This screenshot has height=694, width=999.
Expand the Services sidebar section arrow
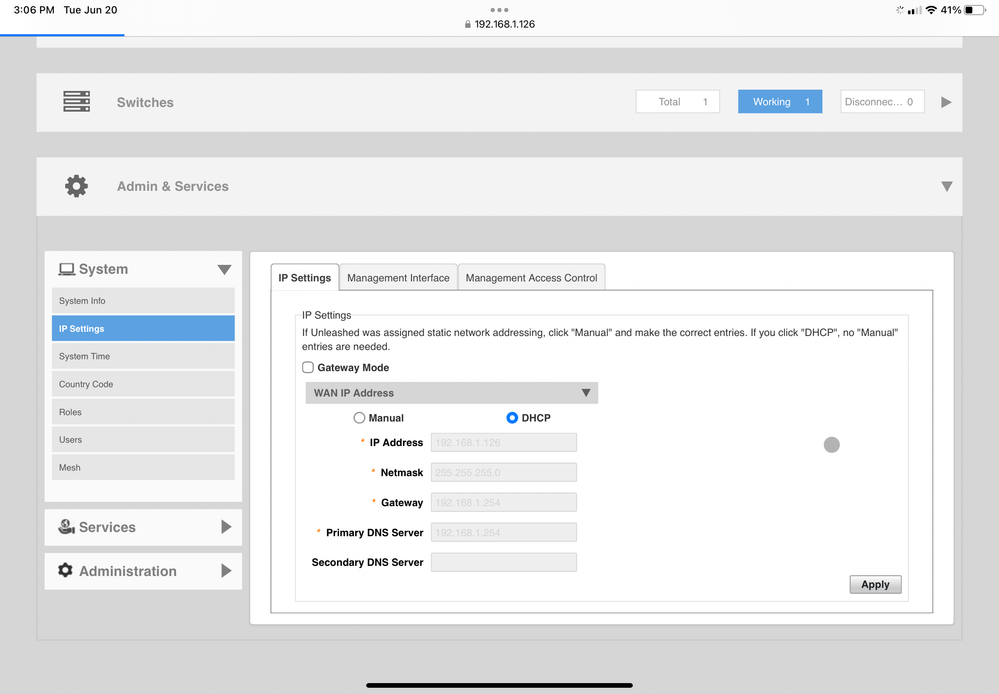point(226,527)
